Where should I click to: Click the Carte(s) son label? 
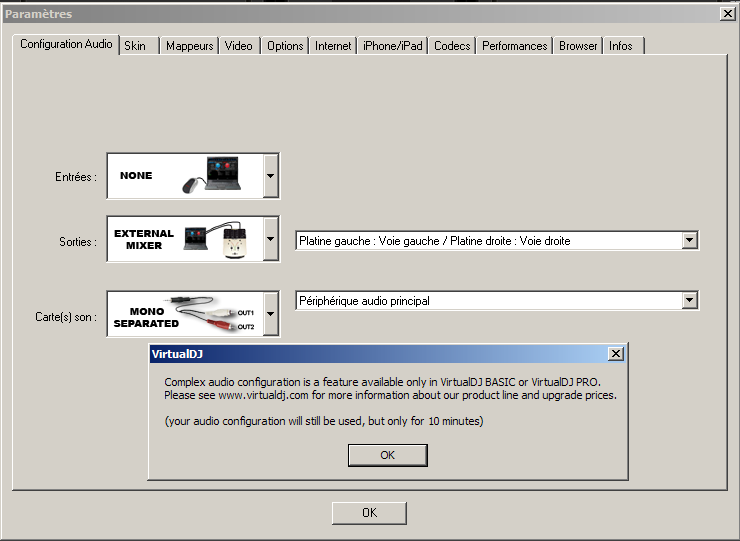click(x=66, y=317)
